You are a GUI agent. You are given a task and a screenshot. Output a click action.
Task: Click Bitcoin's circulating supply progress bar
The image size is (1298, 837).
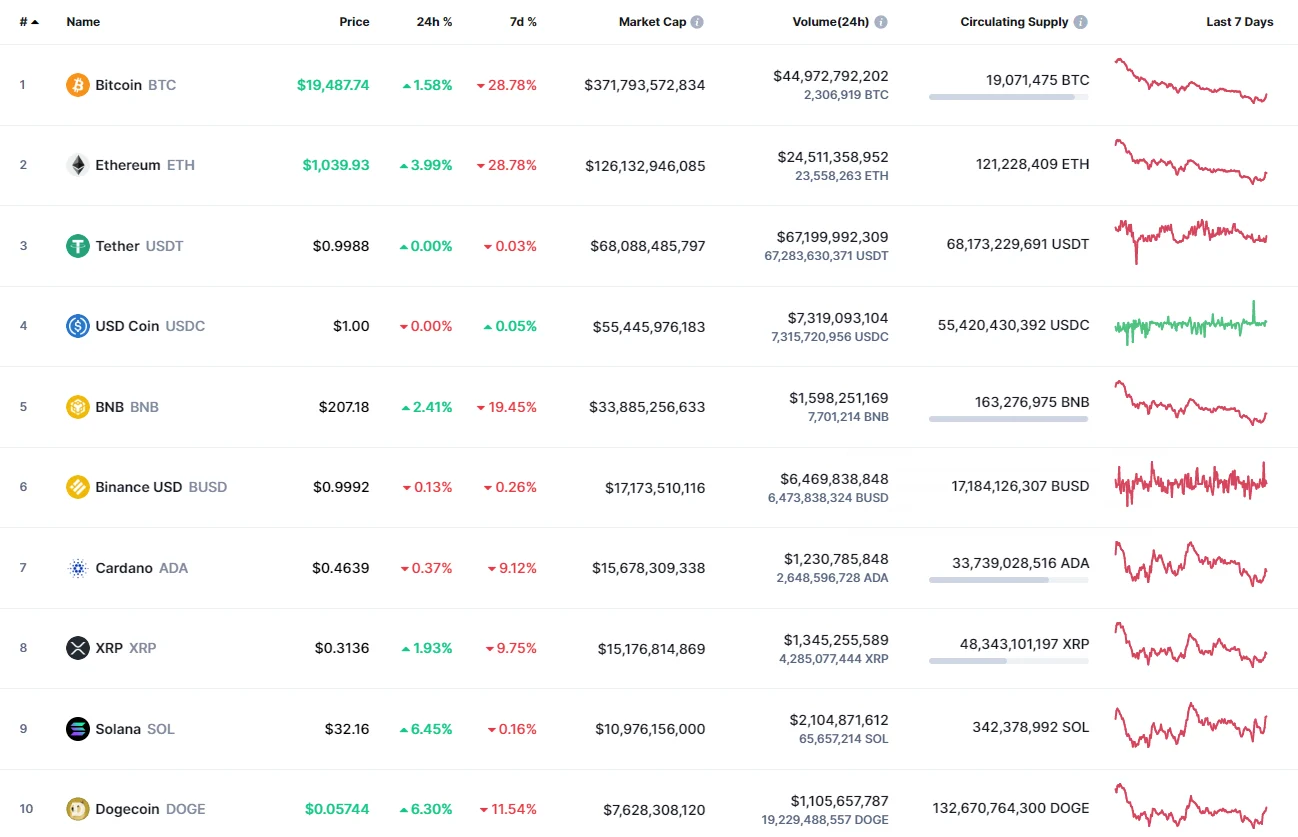click(x=1008, y=97)
